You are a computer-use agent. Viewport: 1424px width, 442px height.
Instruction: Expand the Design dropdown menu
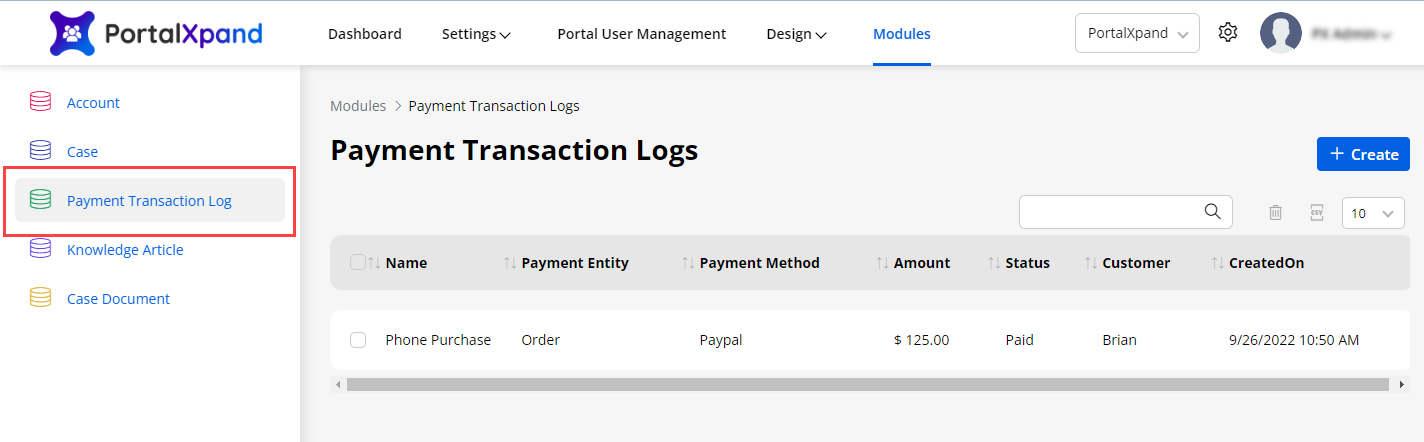tap(796, 34)
